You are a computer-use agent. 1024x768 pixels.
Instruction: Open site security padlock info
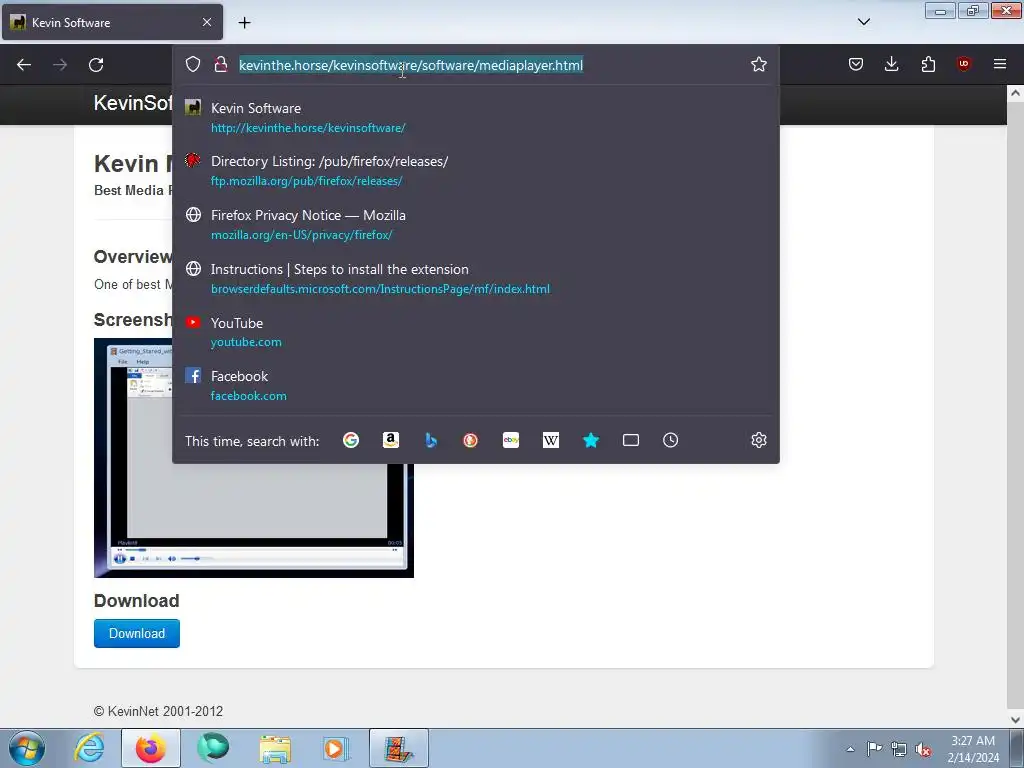221,64
